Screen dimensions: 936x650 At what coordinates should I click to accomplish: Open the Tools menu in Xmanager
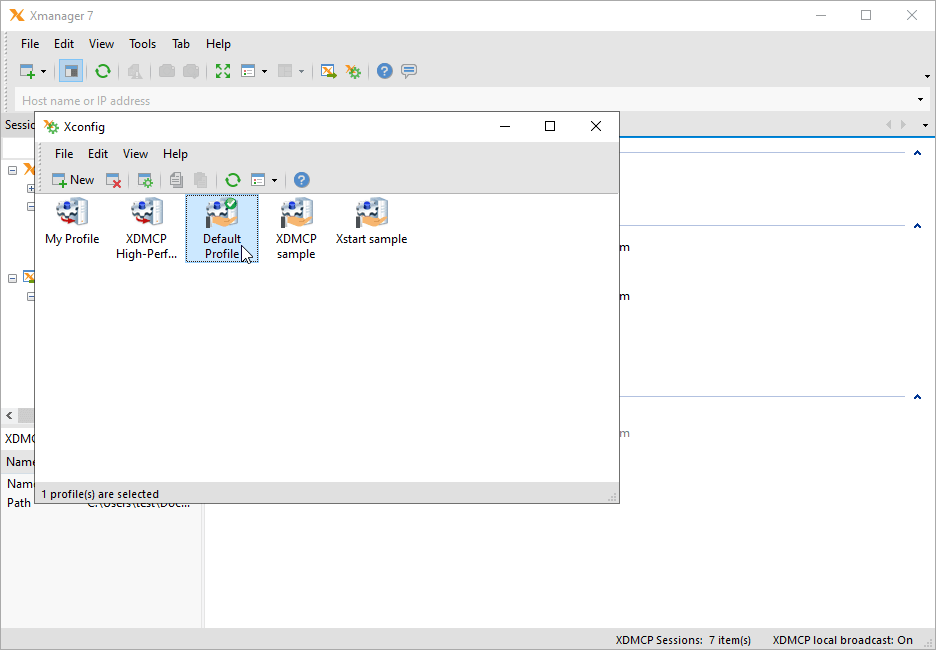point(143,44)
